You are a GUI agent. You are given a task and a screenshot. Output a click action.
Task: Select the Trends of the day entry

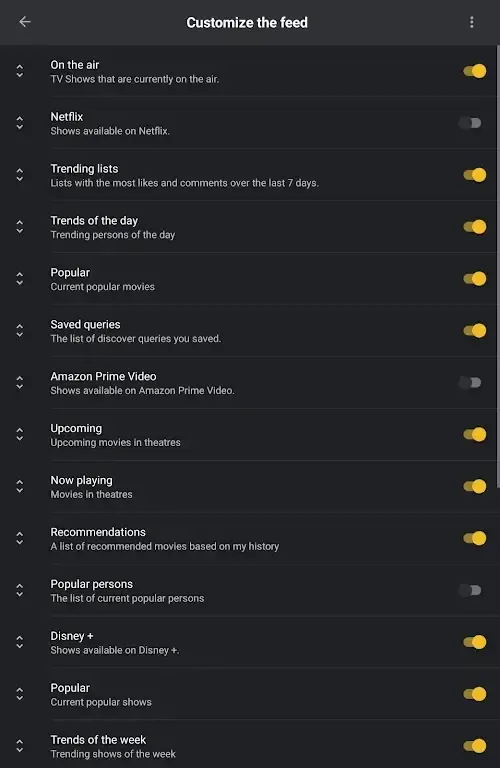pos(249,227)
